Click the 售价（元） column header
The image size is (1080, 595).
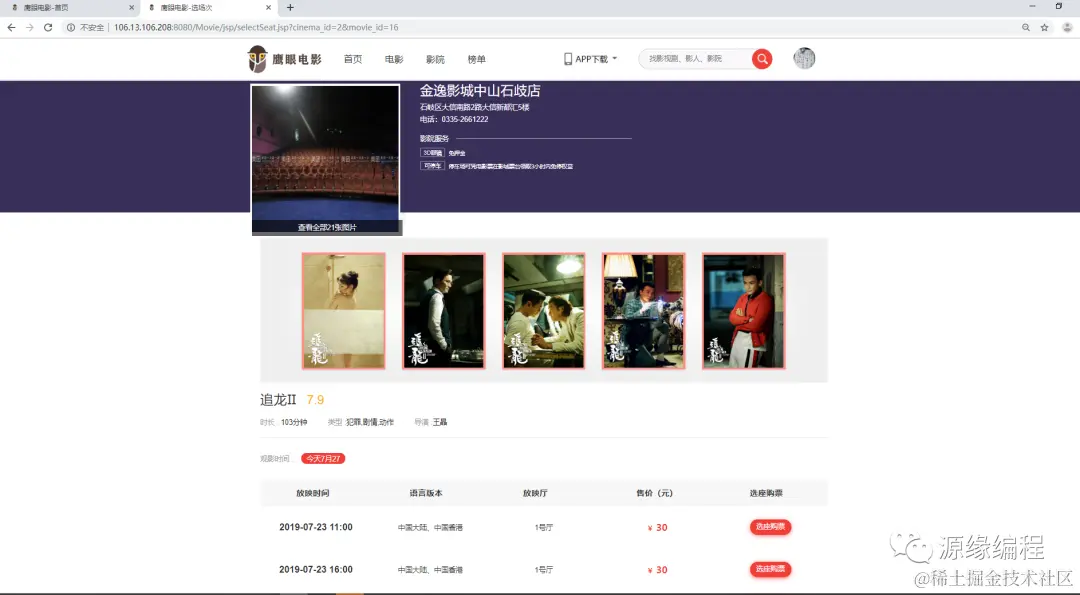click(654, 493)
